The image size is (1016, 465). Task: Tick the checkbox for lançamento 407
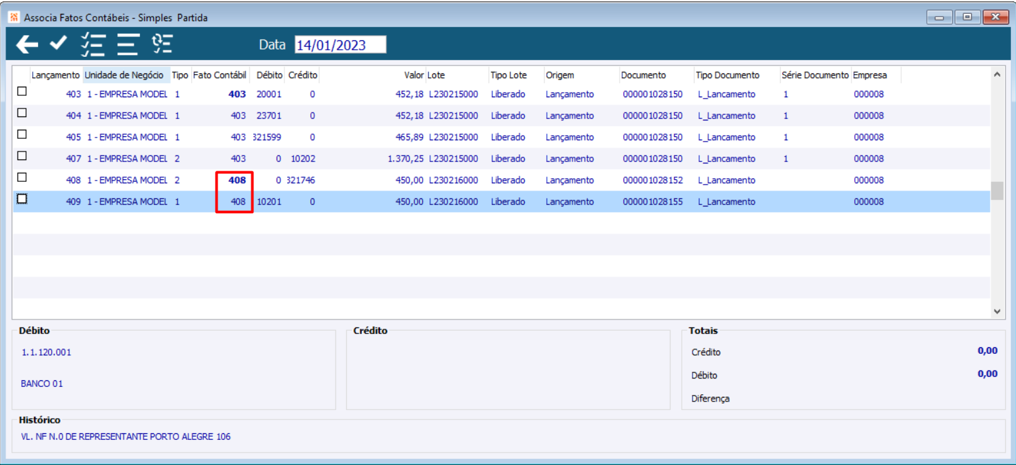click(x=22, y=156)
